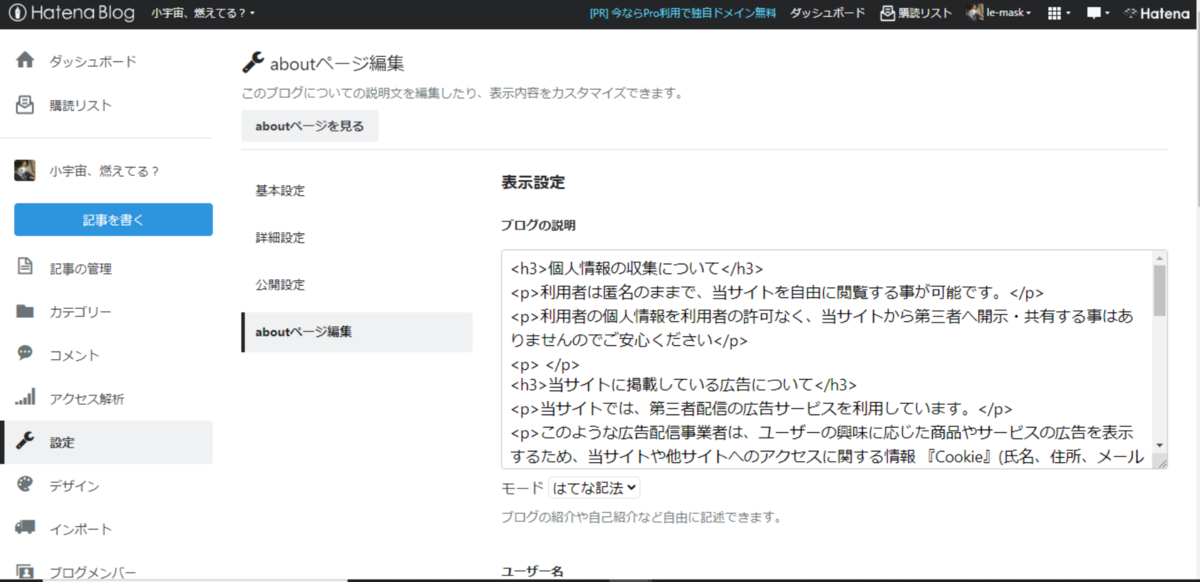This screenshot has height=582, width=1200.
Task: Click the Hatena logo at top right
Action: coord(1158,13)
